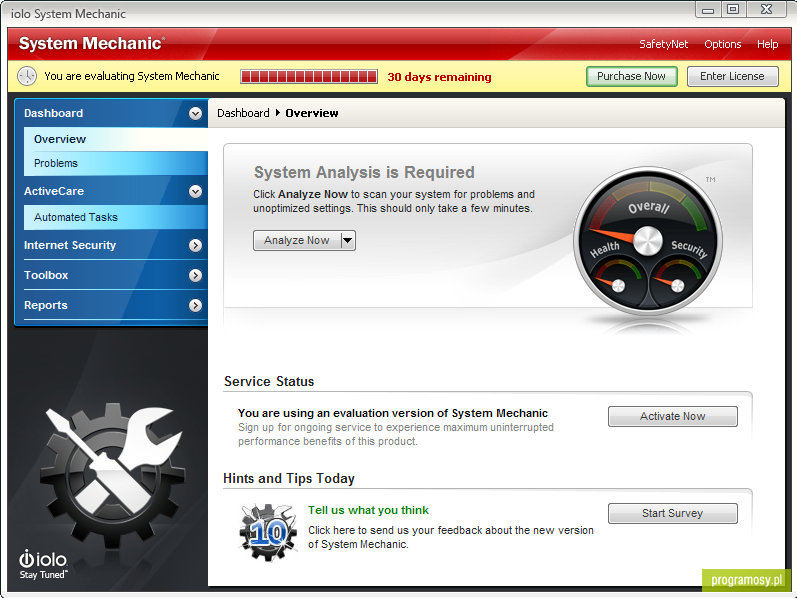Click the overall status gauge

[x=648, y=240]
